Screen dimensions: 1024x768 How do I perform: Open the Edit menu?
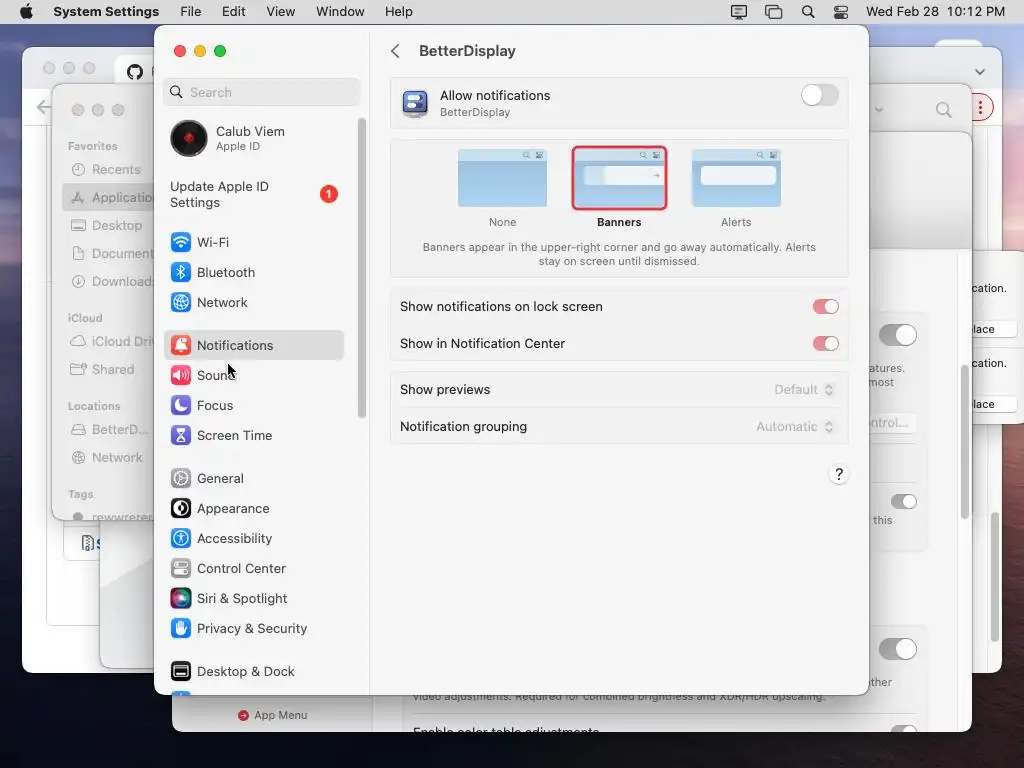click(x=233, y=12)
